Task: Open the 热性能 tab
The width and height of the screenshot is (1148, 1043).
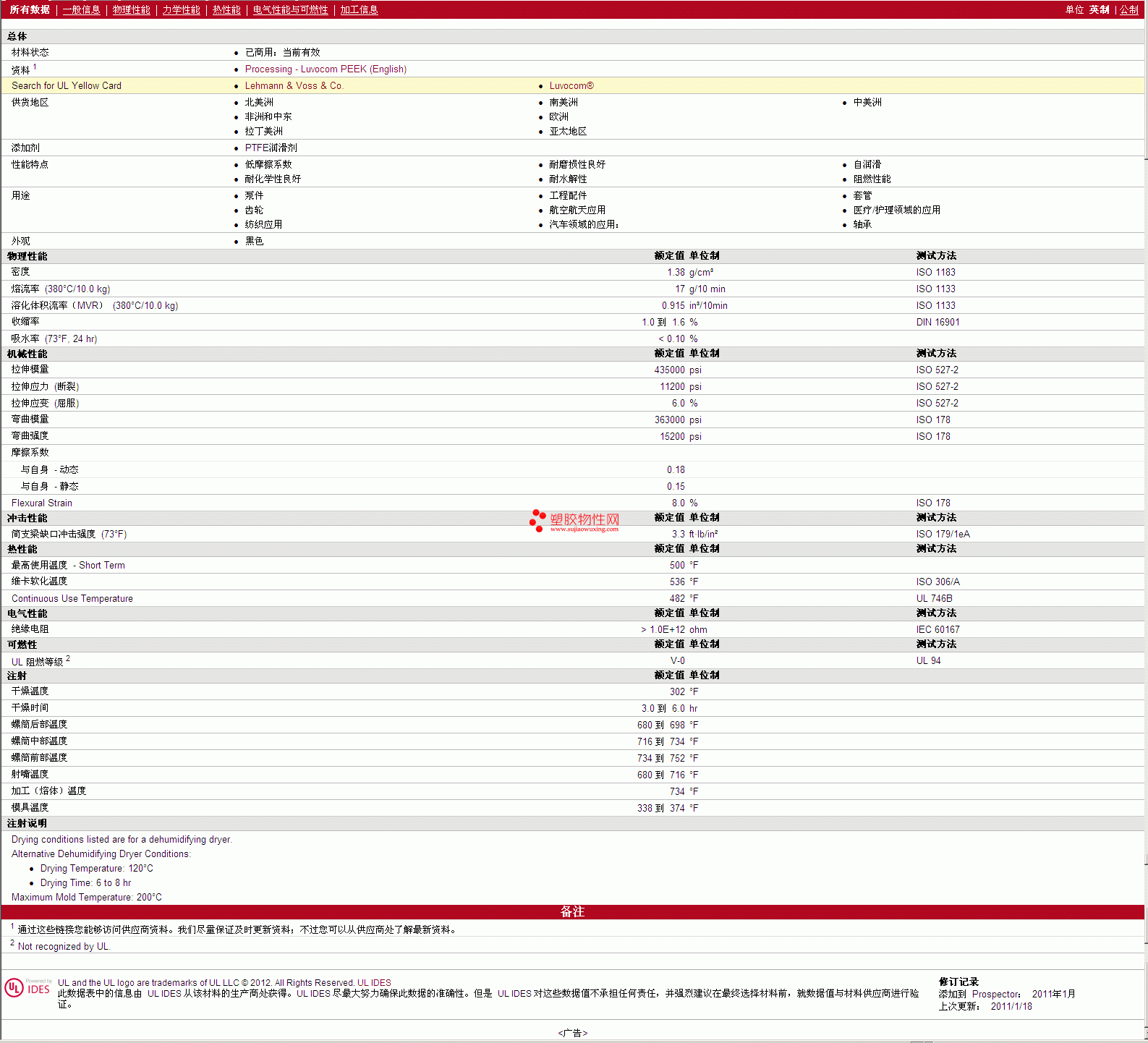Action: point(226,10)
